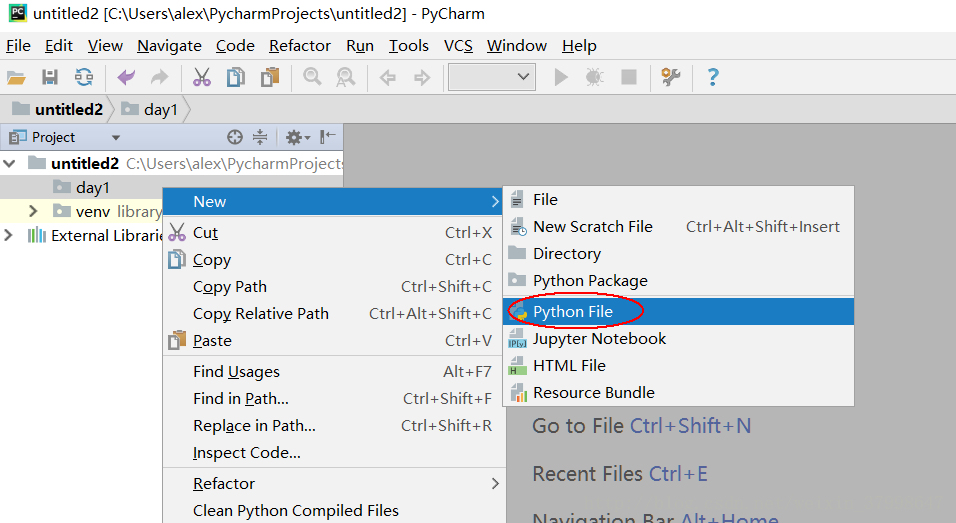Click day1 in the breadcrumb bar
This screenshot has height=523, width=956.
149,109
